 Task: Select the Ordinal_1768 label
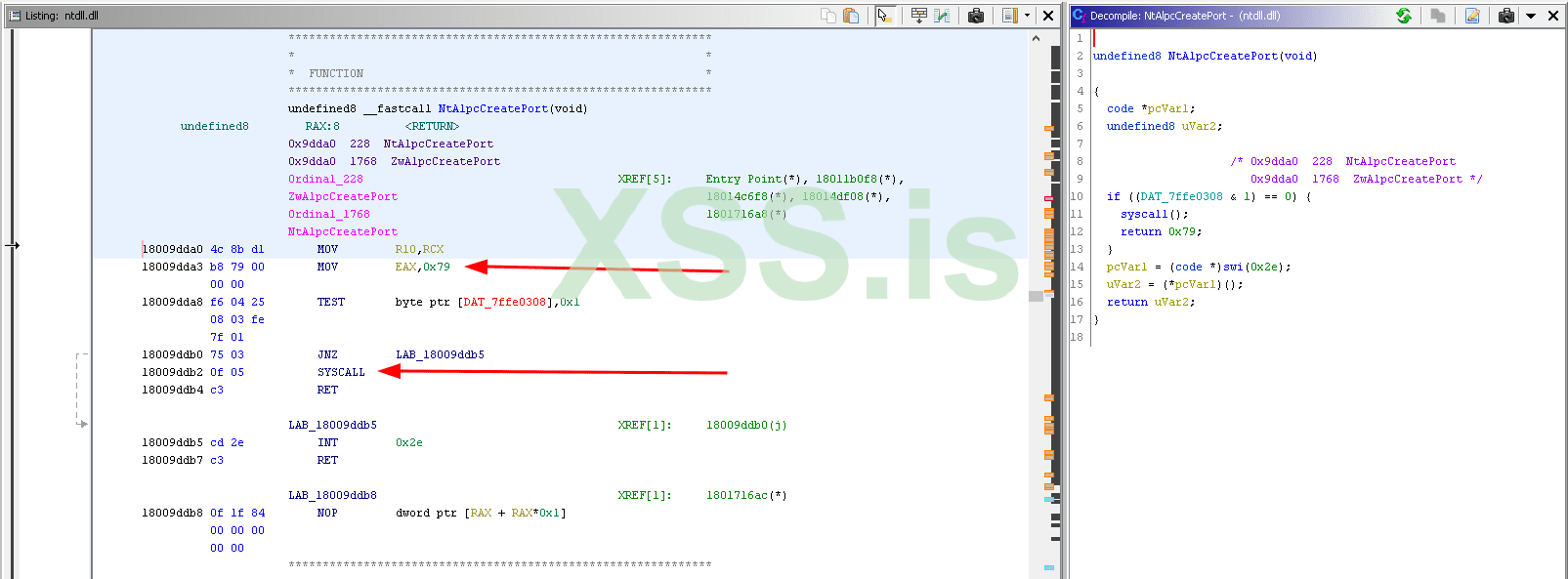tap(329, 214)
